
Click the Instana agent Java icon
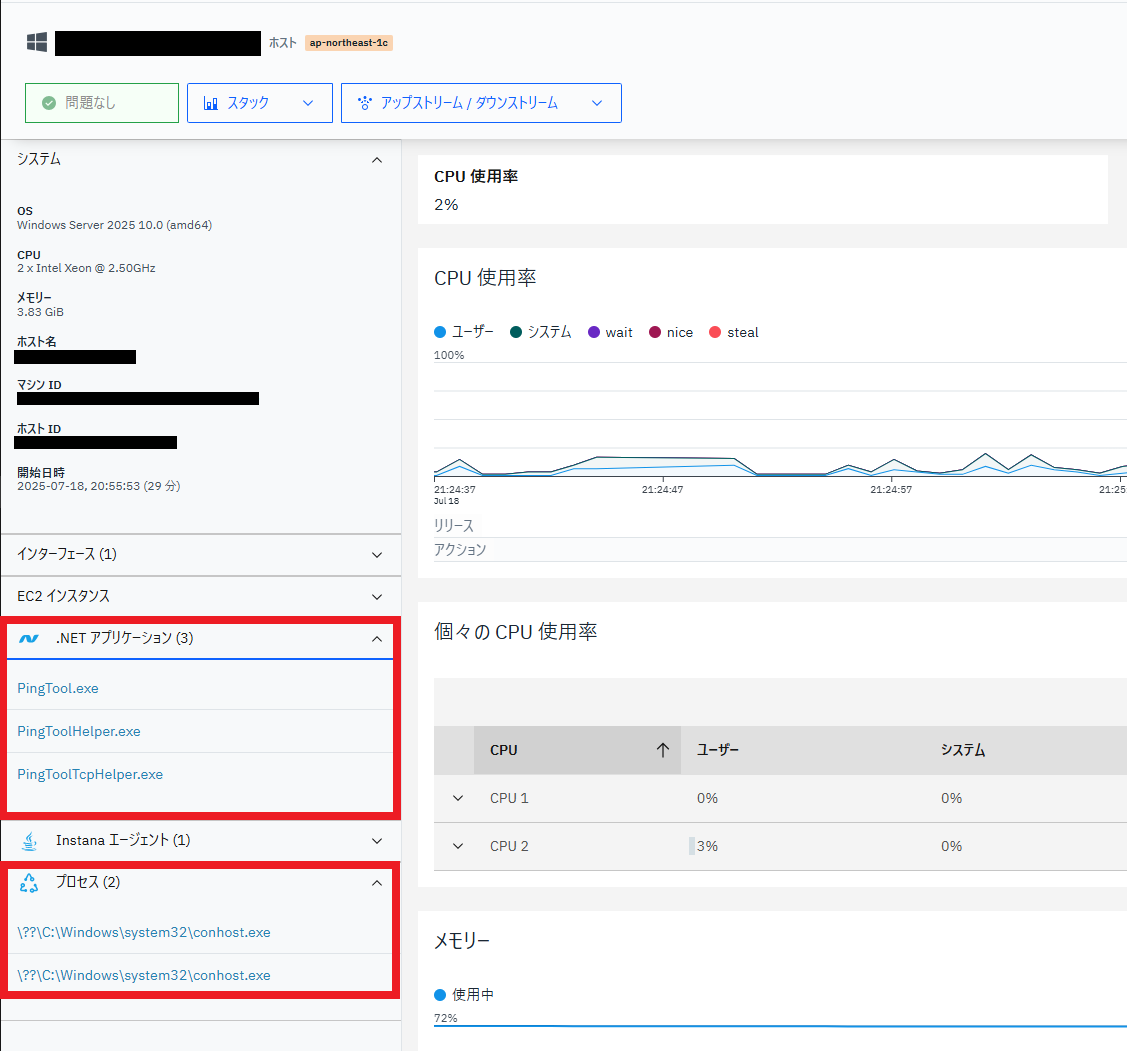(29, 840)
